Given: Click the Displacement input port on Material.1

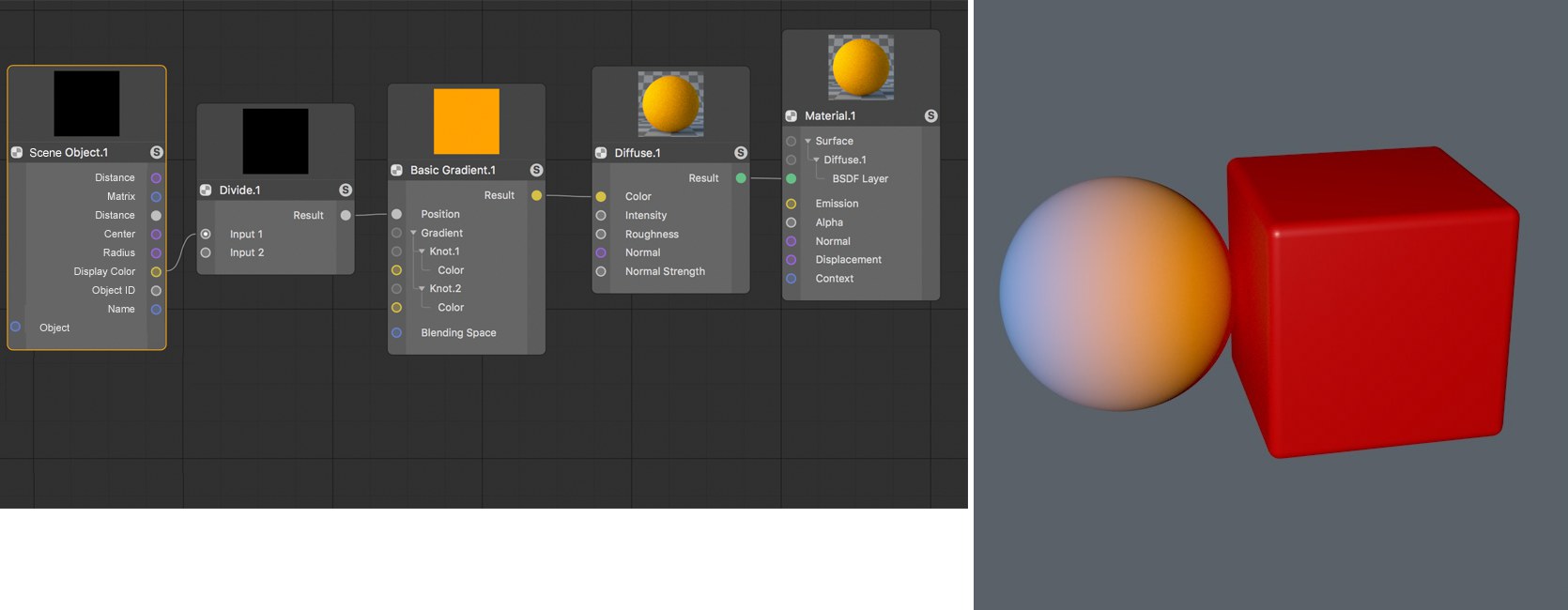Looking at the screenshot, I should click(x=792, y=260).
